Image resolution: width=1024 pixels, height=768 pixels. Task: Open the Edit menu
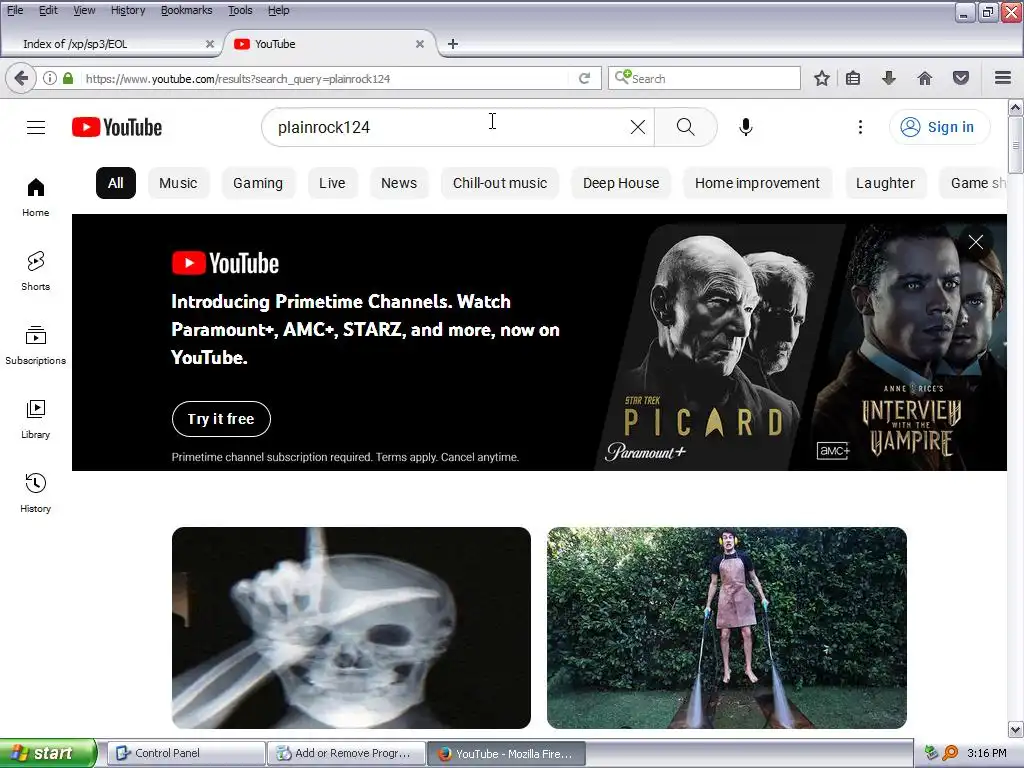tap(48, 10)
